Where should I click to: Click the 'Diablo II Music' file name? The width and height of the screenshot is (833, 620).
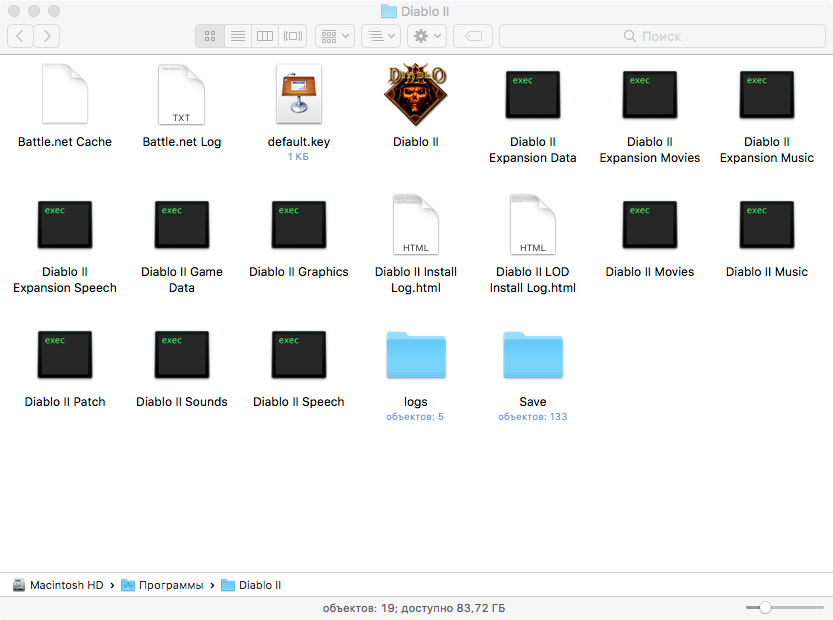(767, 271)
